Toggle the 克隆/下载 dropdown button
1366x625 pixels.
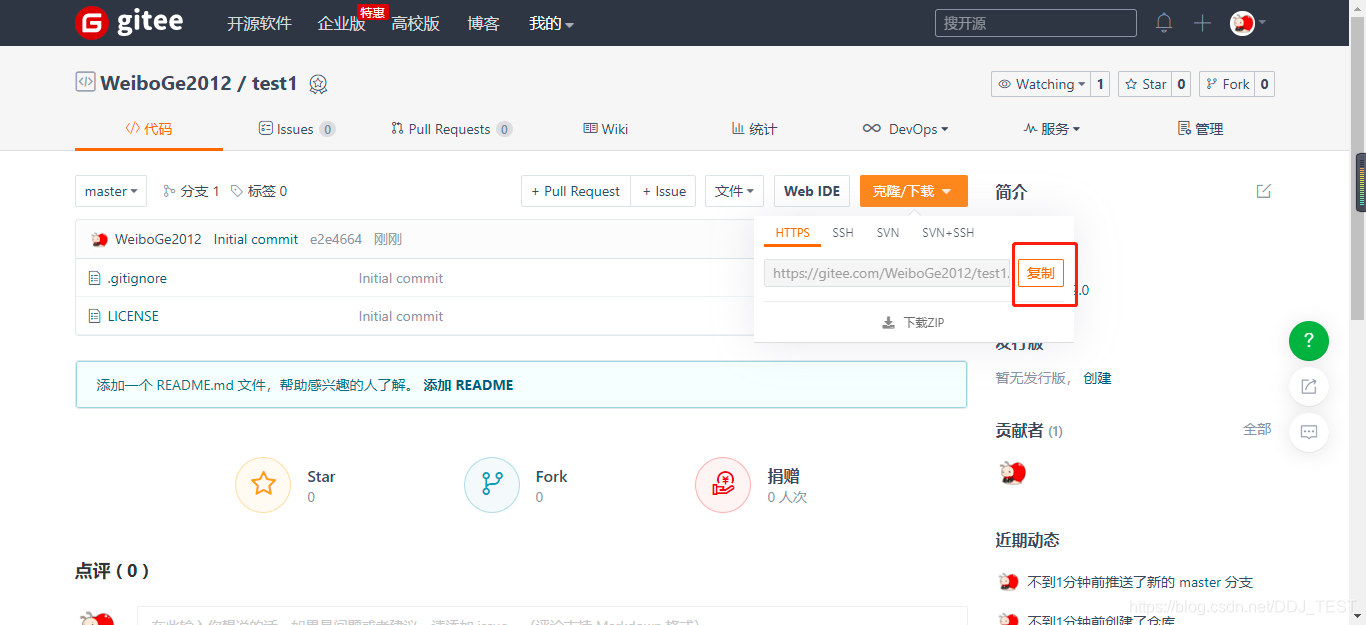914,191
